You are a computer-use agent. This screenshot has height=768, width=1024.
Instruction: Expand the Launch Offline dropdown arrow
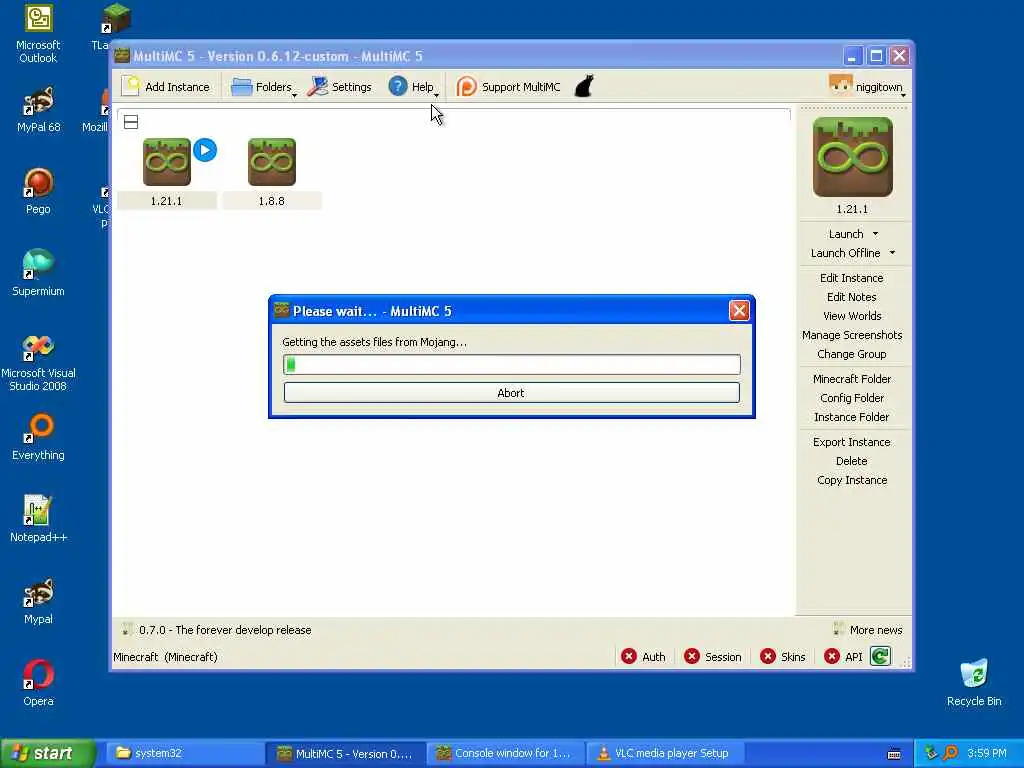click(x=892, y=253)
